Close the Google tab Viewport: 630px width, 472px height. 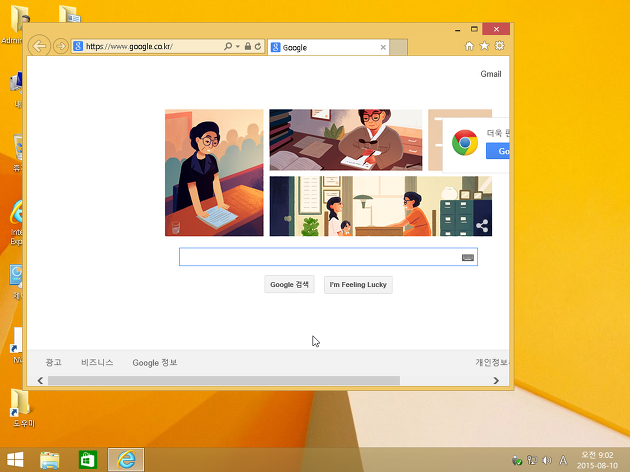coord(383,47)
